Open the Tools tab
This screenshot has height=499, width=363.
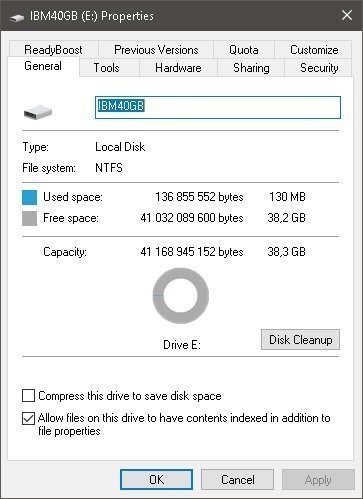click(106, 68)
